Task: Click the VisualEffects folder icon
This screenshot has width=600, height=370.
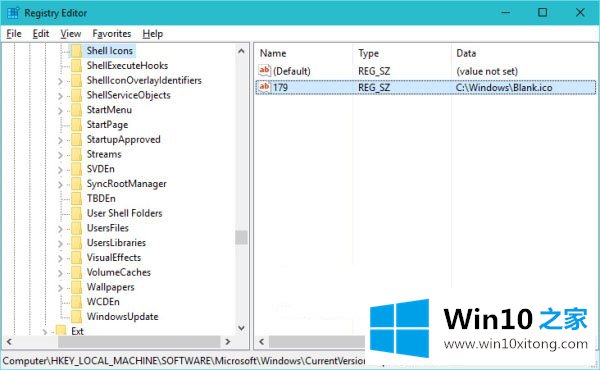Action: (x=77, y=258)
